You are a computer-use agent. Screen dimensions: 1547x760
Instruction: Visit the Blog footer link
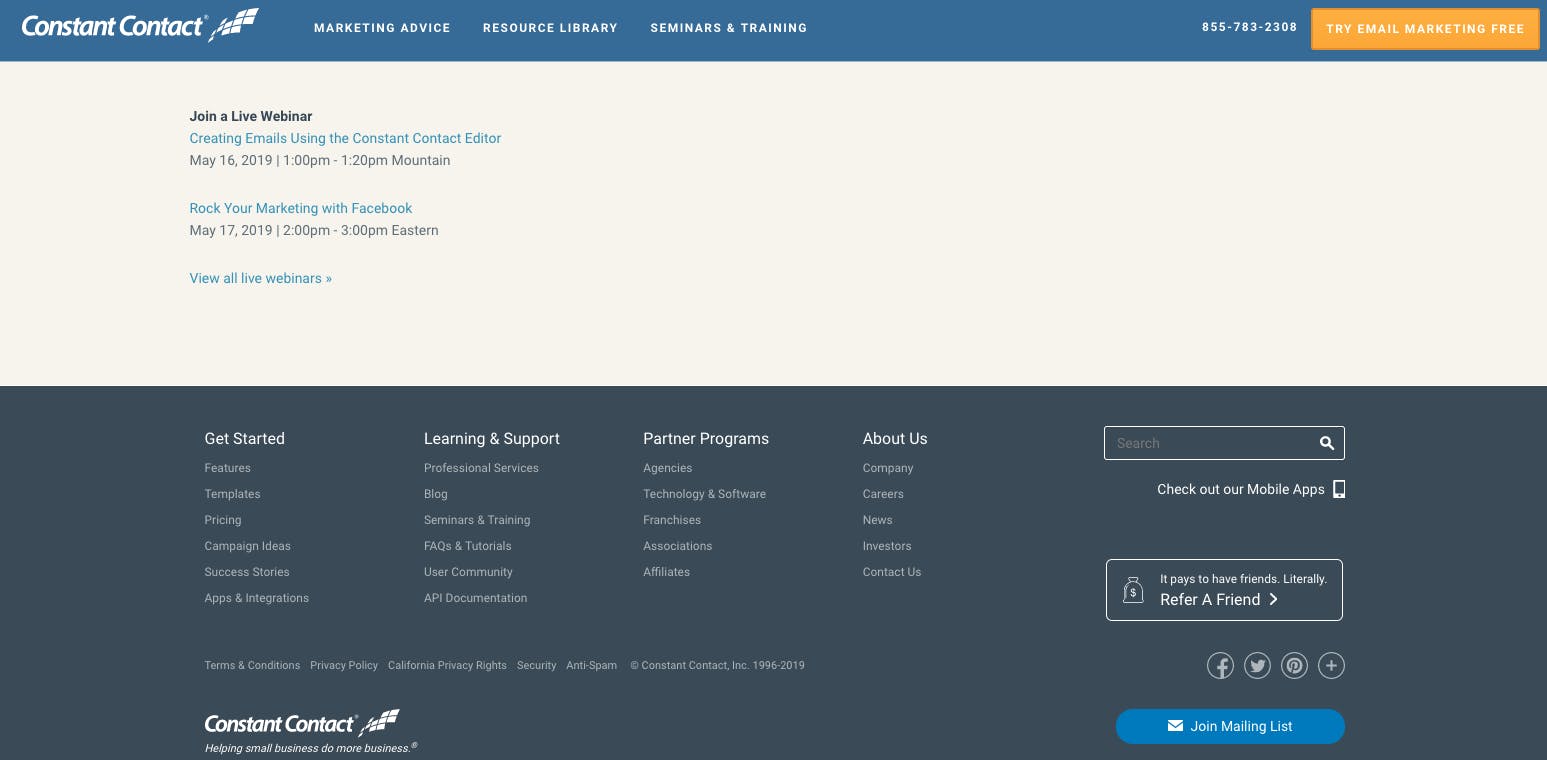coord(436,494)
